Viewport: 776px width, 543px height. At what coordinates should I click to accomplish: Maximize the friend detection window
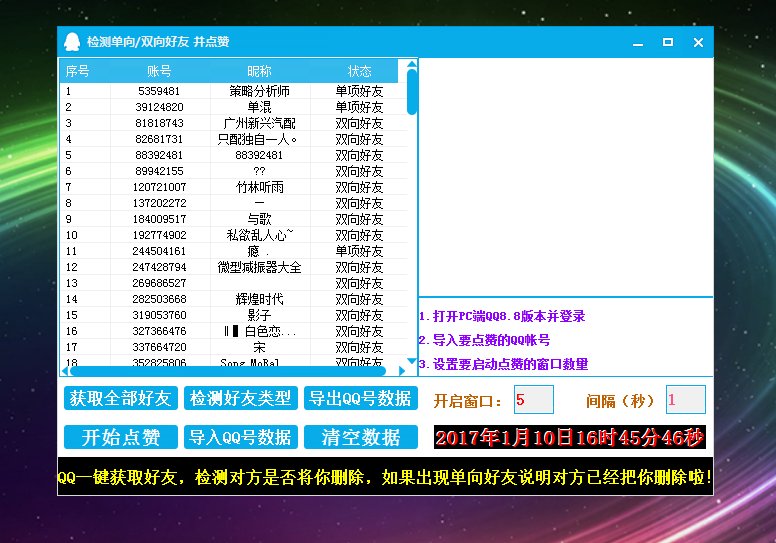coord(668,43)
